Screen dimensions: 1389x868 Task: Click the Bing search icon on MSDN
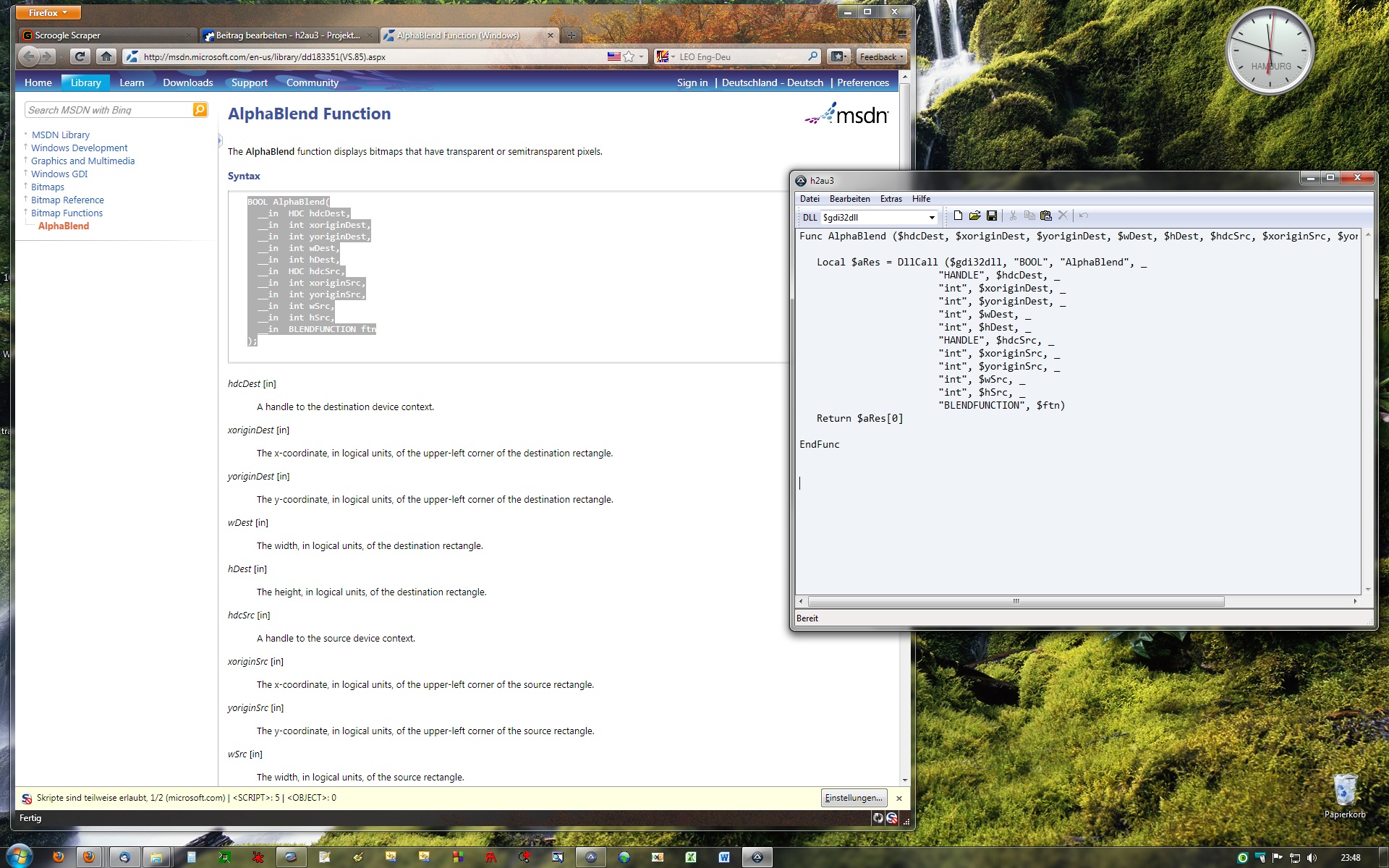point(200,109)
